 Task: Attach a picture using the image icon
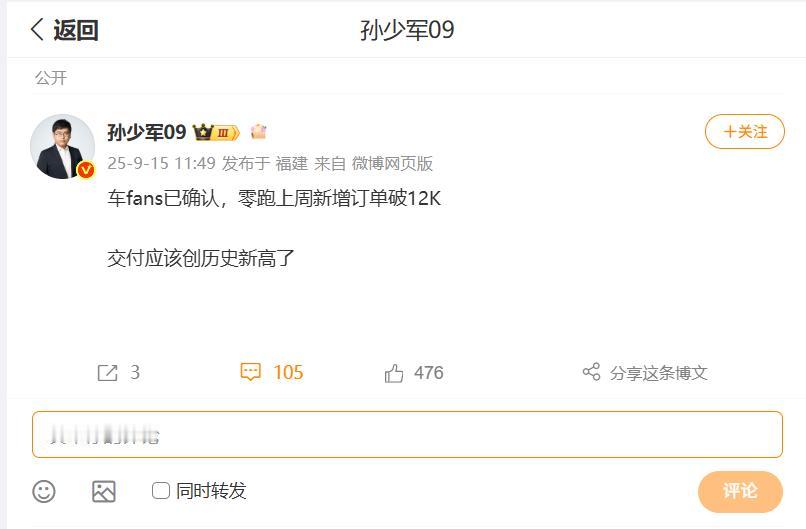[104, 491]
